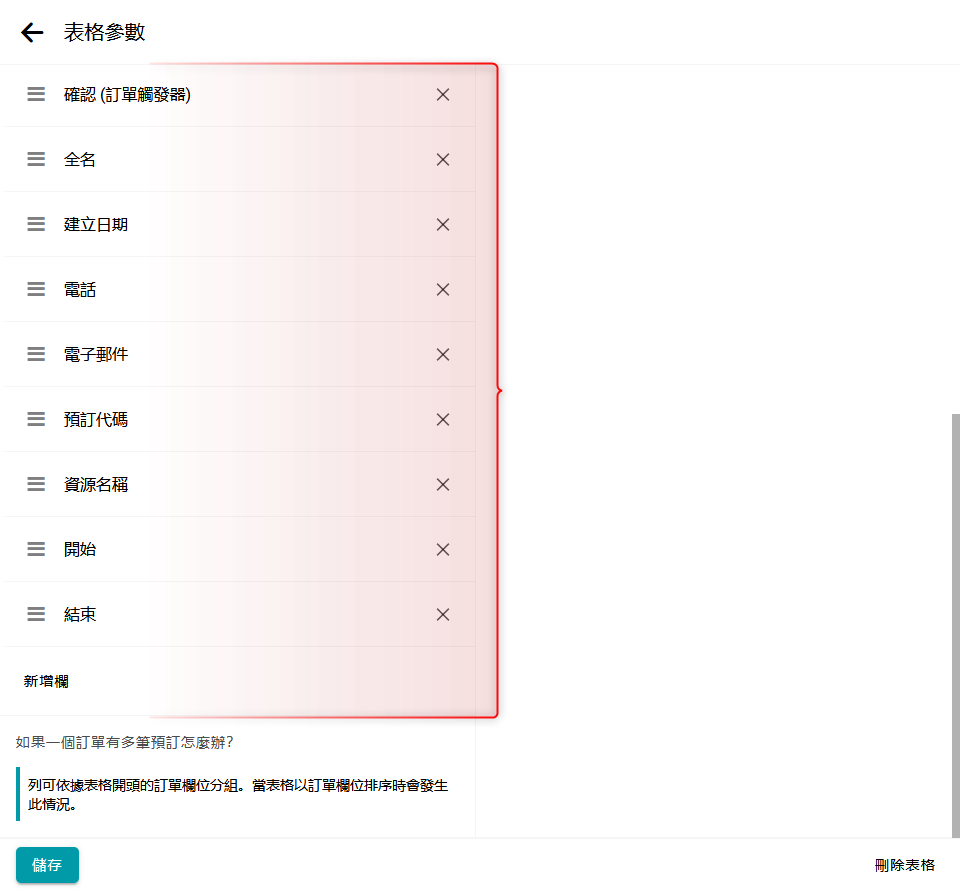The width and height of the screenshot is (960, 891).
Task: Click the hamburger handle beside 電子郵件
Action: tap(36, 355)
